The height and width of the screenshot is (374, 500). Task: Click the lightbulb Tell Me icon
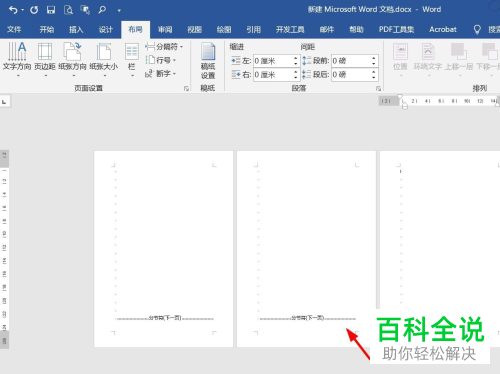[x=477, y=30]
